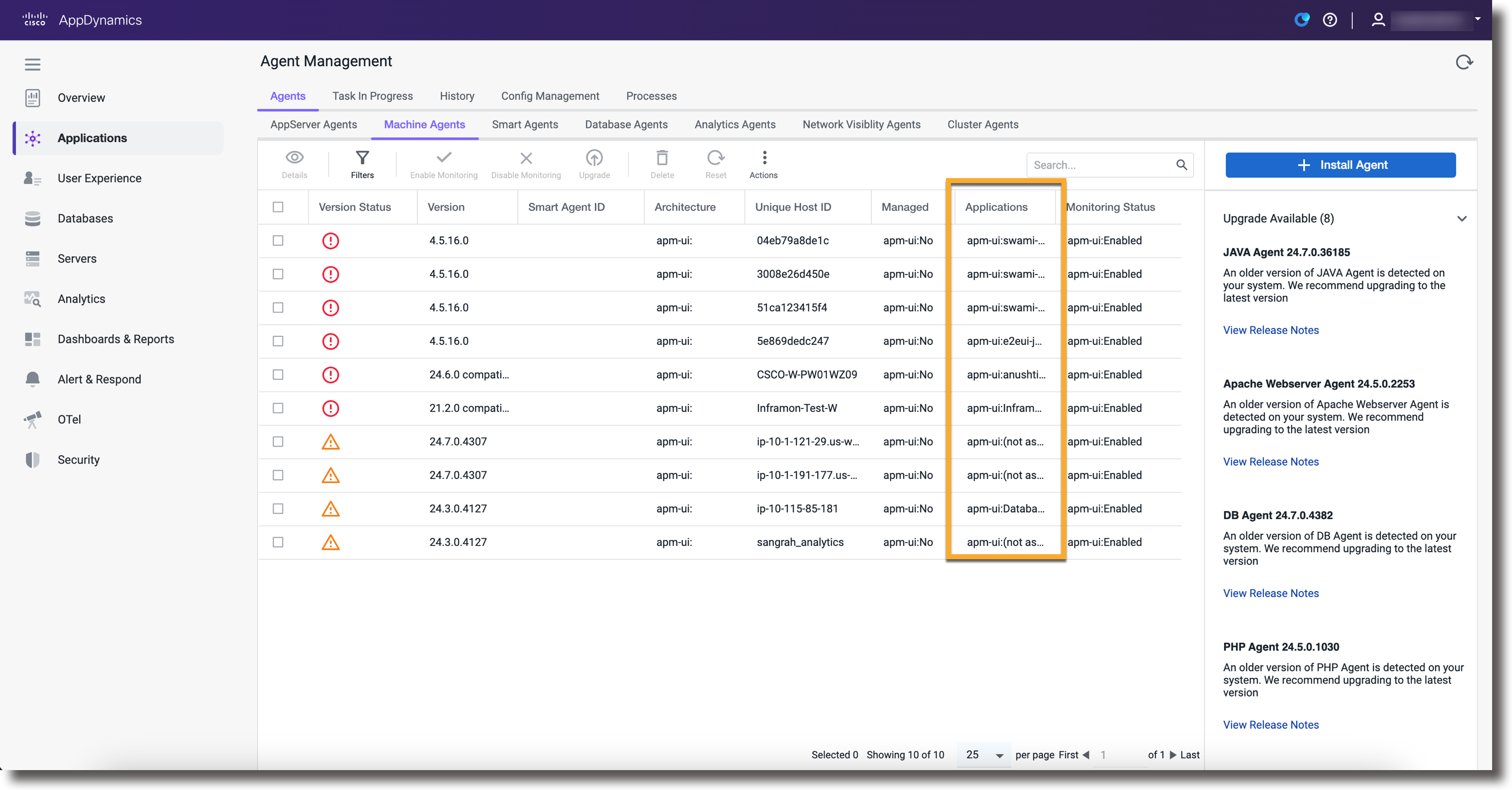Image resolution: width=1512 pixels, height=790 pixels.
Task: Select row with host ip-10-115-85-181
Action: click(278, 509)
